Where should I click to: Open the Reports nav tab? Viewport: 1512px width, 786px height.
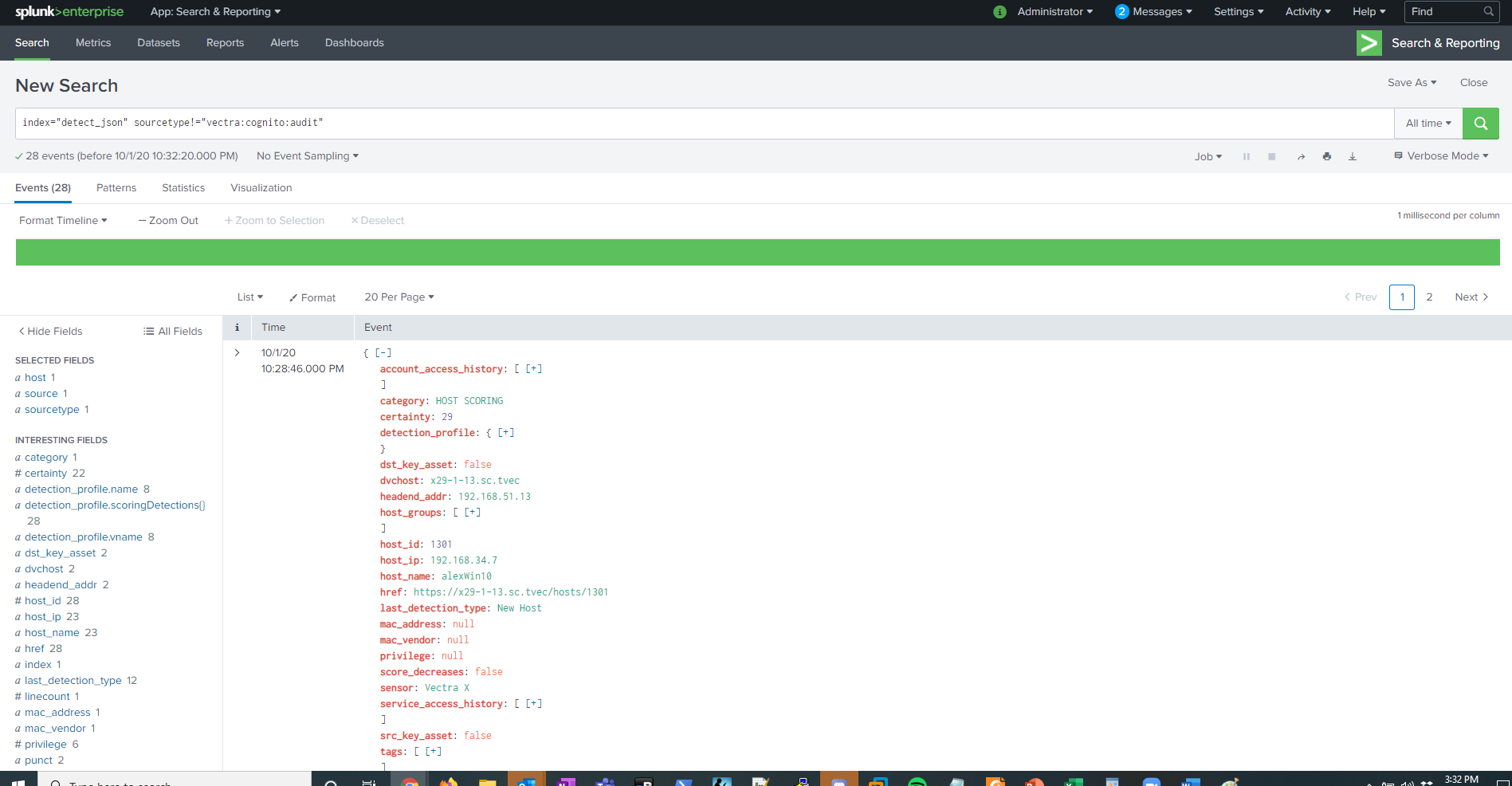(x=225, y=43)
